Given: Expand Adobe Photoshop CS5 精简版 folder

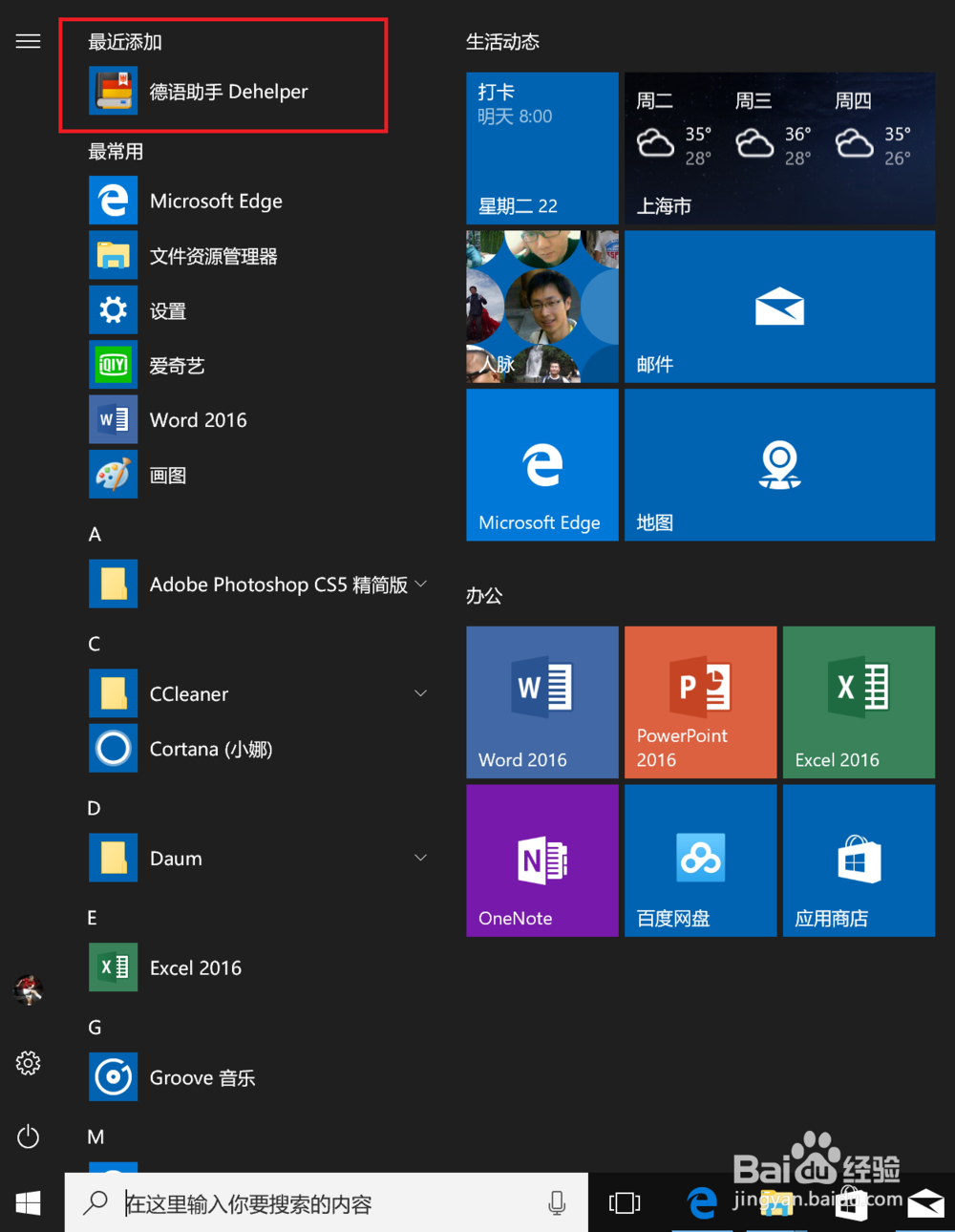Looking at the screenshot, I should [x=421, y=584].
